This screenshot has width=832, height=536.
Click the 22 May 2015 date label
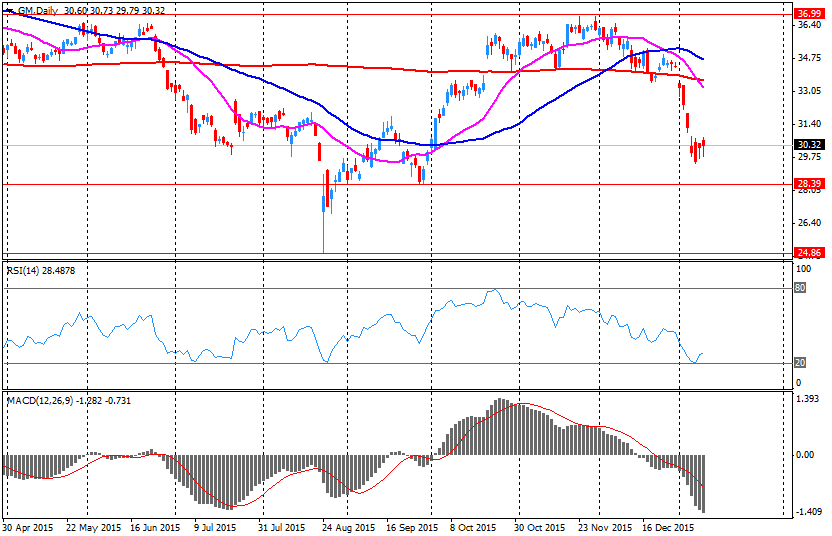tap(93, 528)
